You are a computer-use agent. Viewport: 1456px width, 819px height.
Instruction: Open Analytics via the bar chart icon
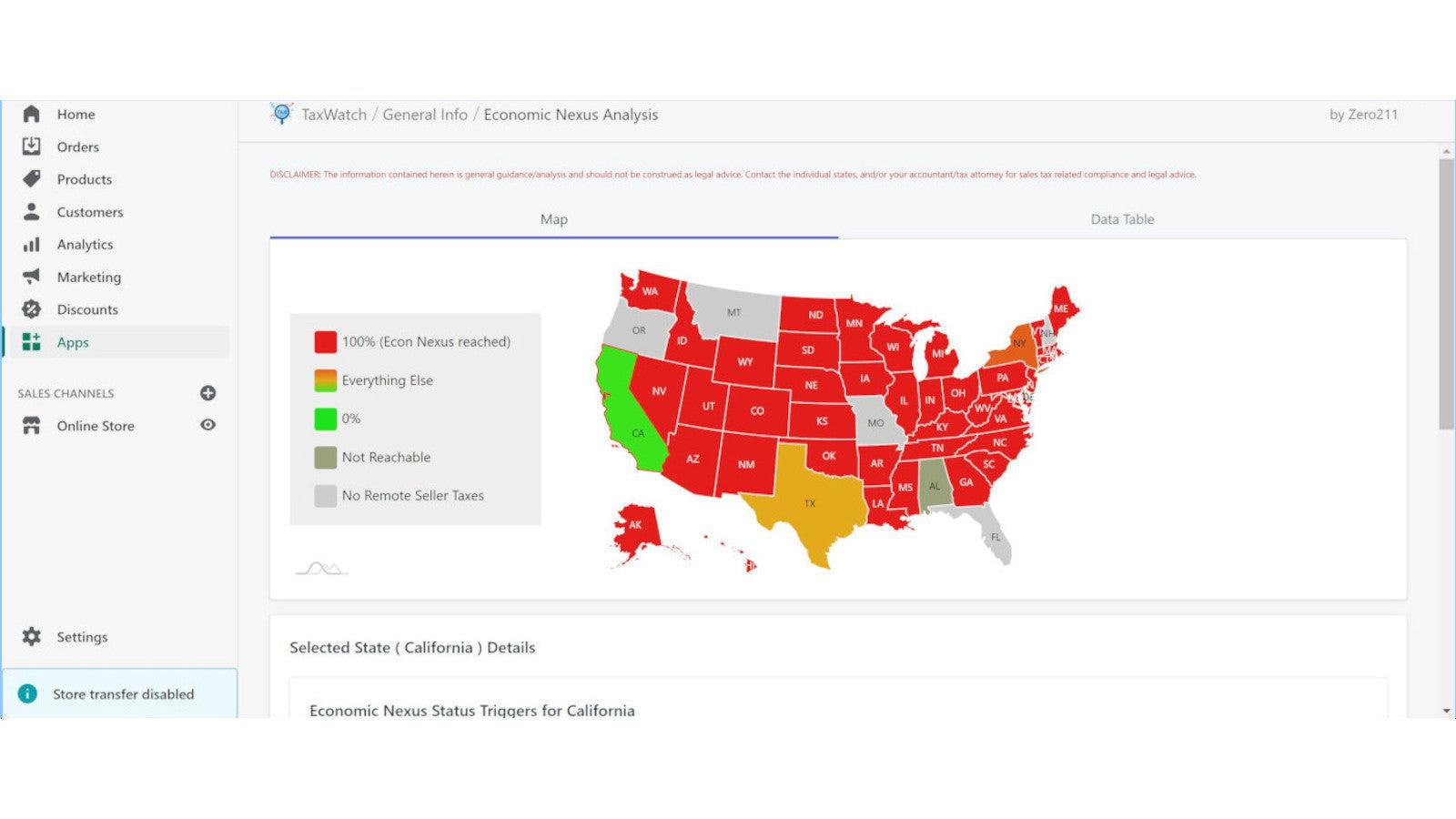tap(33, 244)
